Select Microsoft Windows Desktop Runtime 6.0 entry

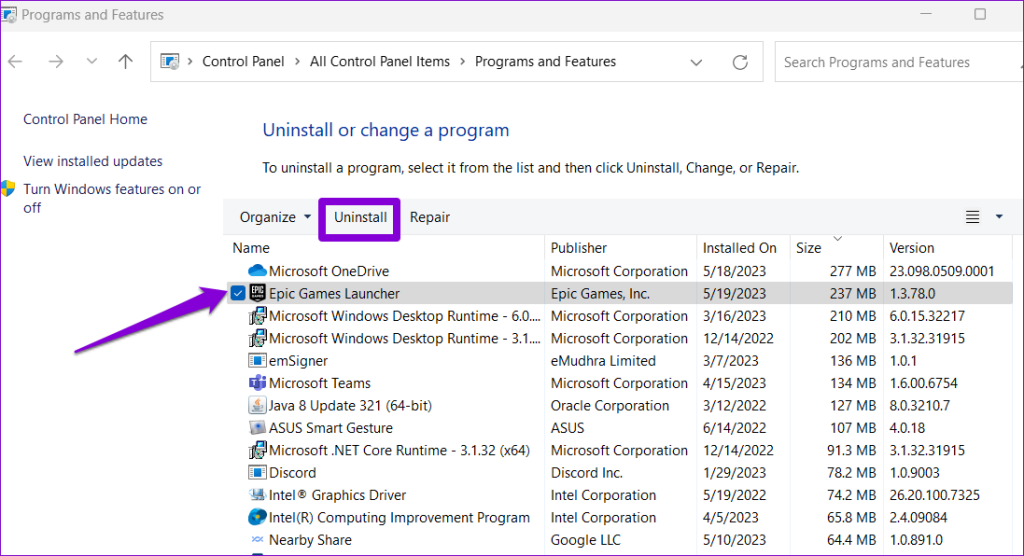pyautogui.click(x=405, y=316)
